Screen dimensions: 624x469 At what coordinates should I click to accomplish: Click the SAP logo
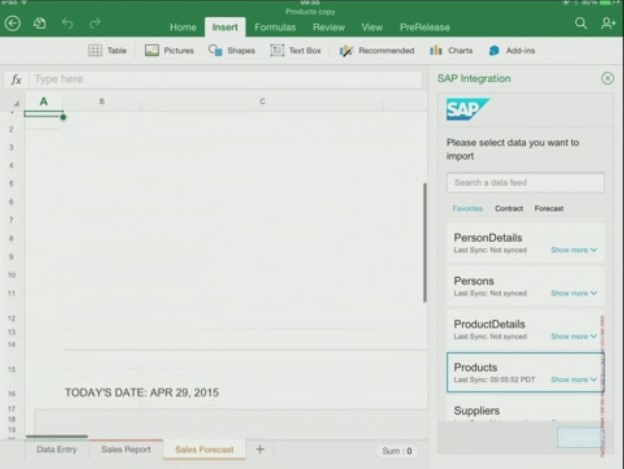coord(468,109)
